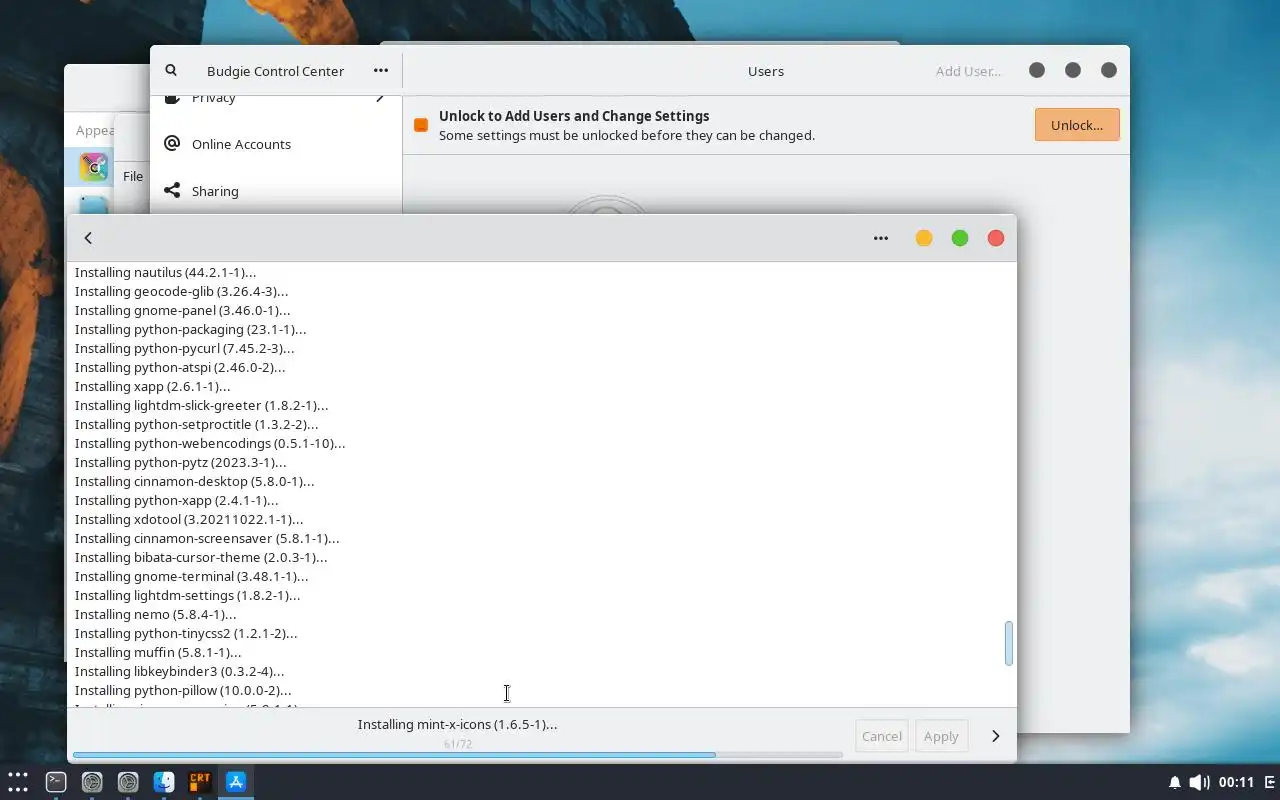Image resolution: width=1280 pixels, height=800 pixels.
Task: Click the Unlock... button in Users panel
Action: pyautogui.click(x=1077, y=125)
